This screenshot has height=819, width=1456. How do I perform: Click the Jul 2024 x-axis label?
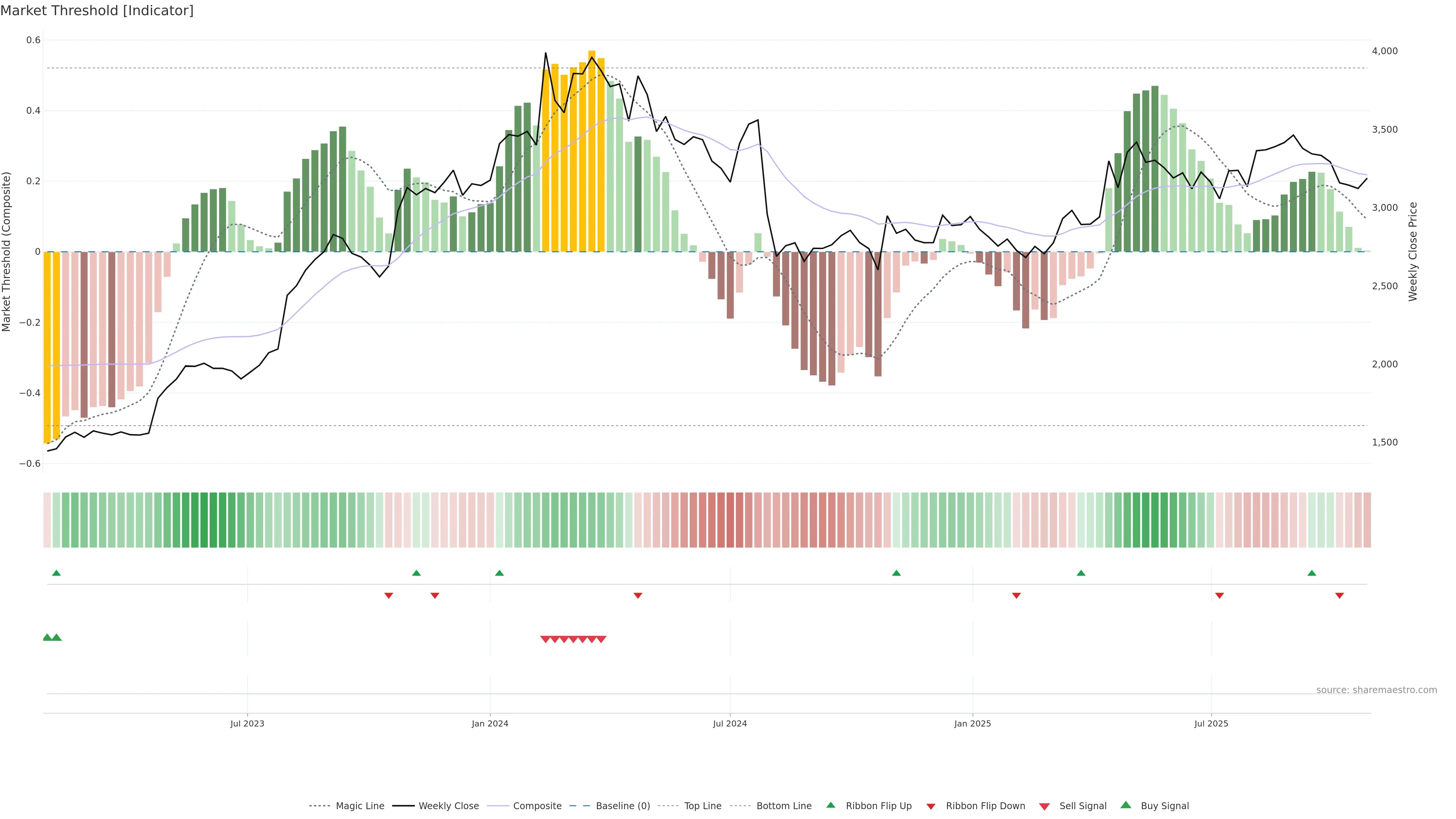[730, 723]
